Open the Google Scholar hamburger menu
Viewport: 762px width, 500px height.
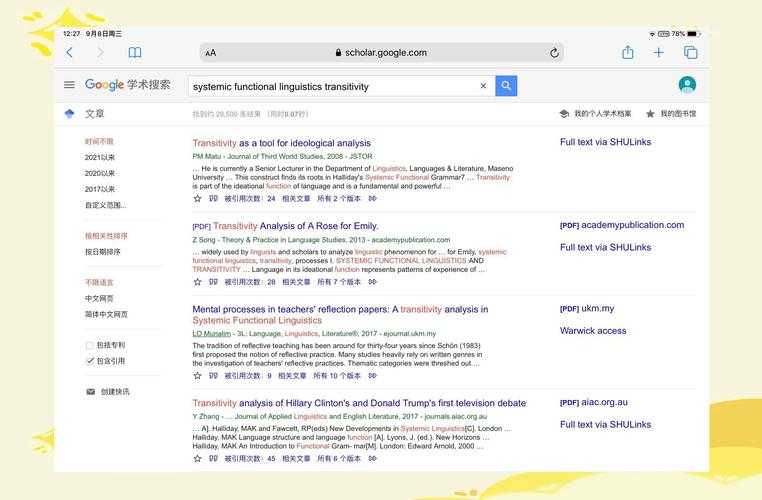click(69, 85)
